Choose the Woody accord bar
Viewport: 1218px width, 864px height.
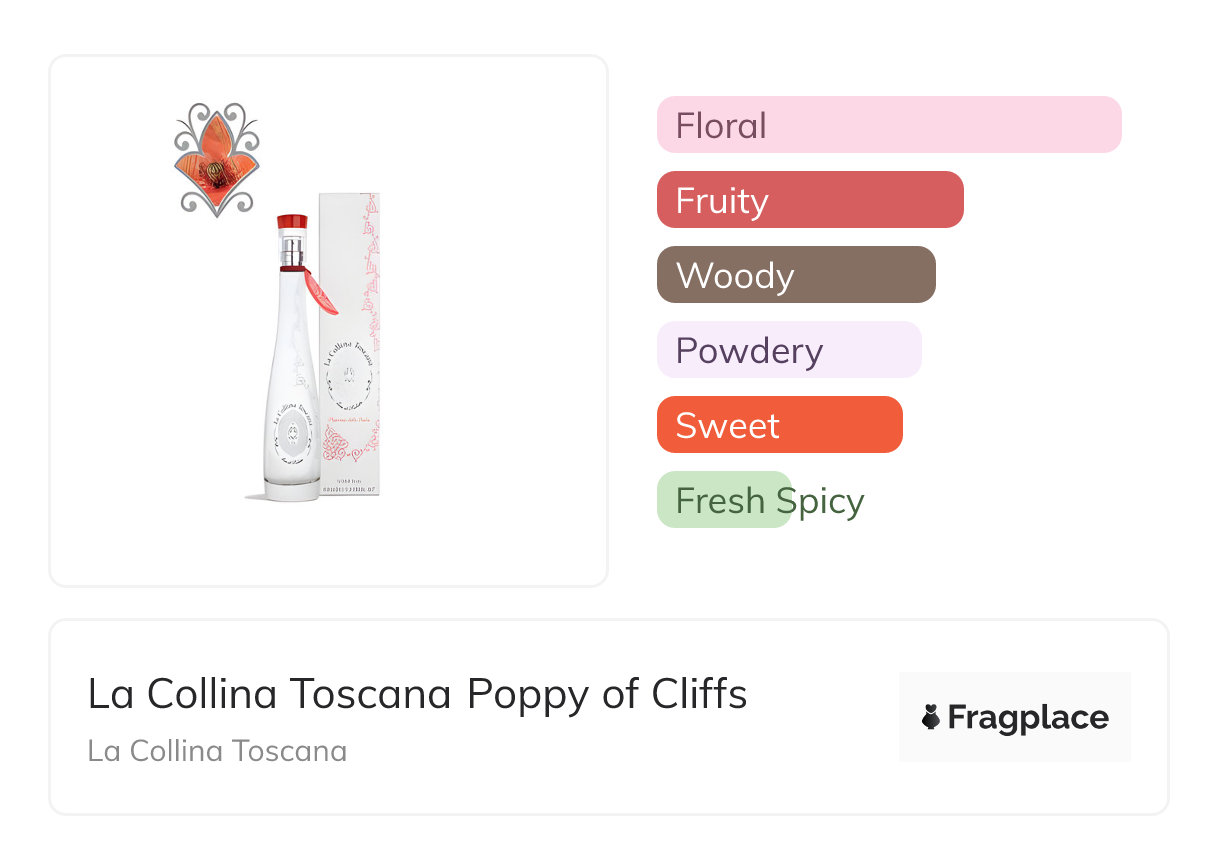pyautogui.click(x=795, y=275)
